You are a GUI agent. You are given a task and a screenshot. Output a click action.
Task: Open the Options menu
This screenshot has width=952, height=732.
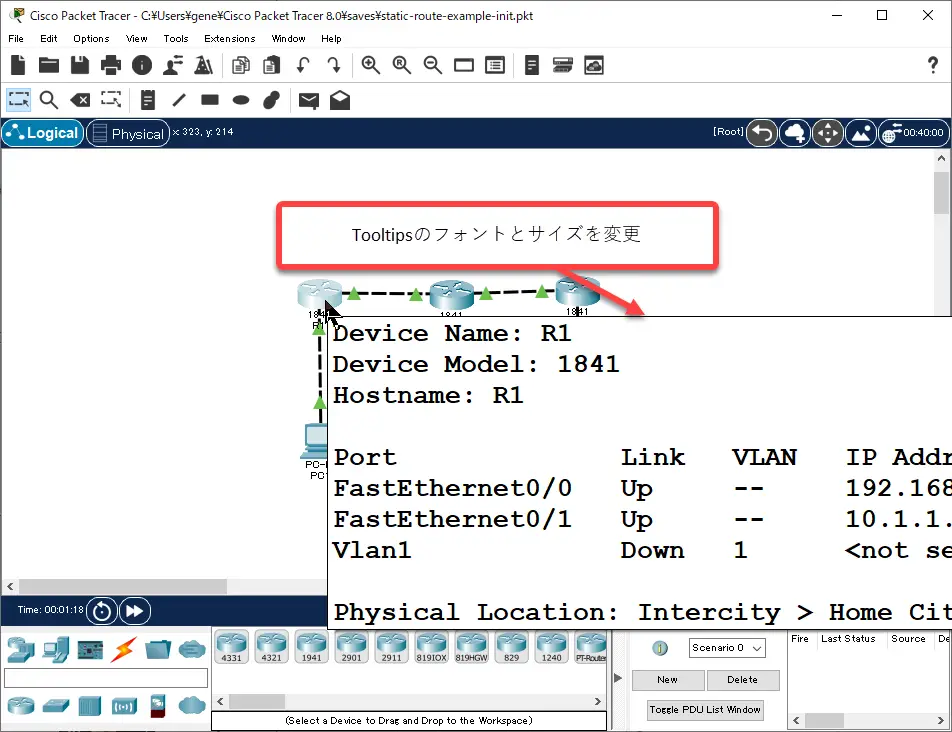[91, 38]
